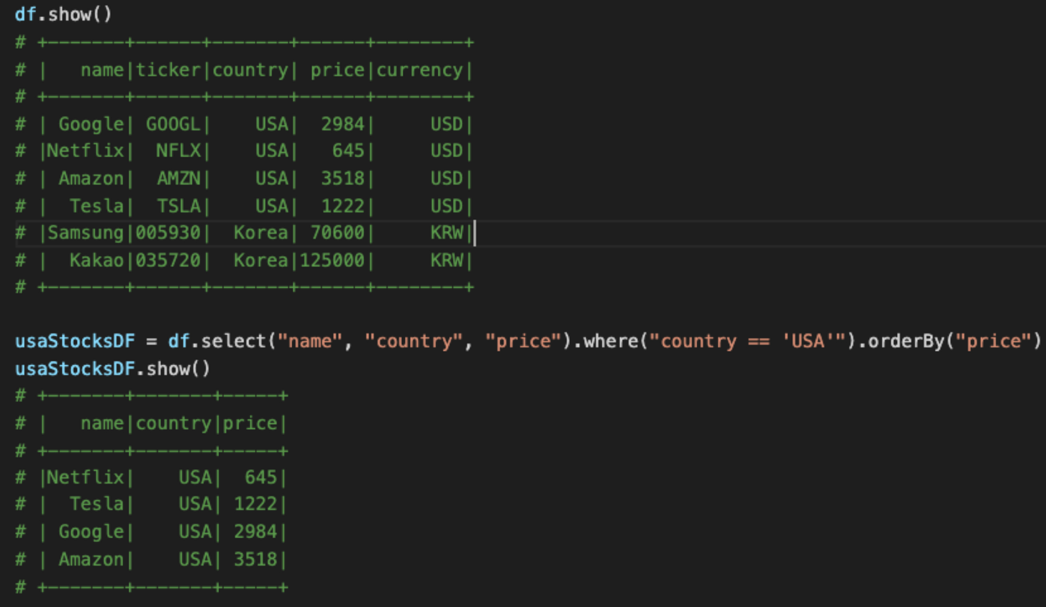Click the 'where' method call
Viewport: 1046px width, 607px height.
(x=611, y=341)
